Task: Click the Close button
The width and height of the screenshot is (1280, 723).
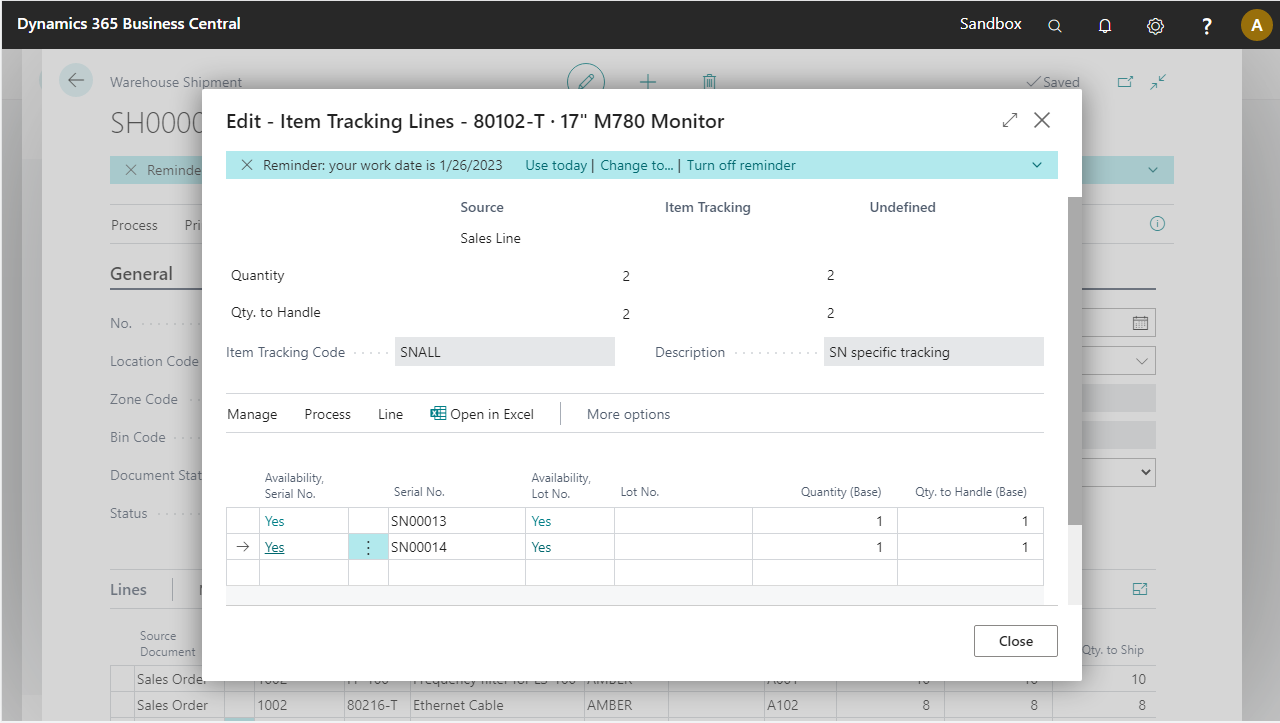Action: [1016, 641]
